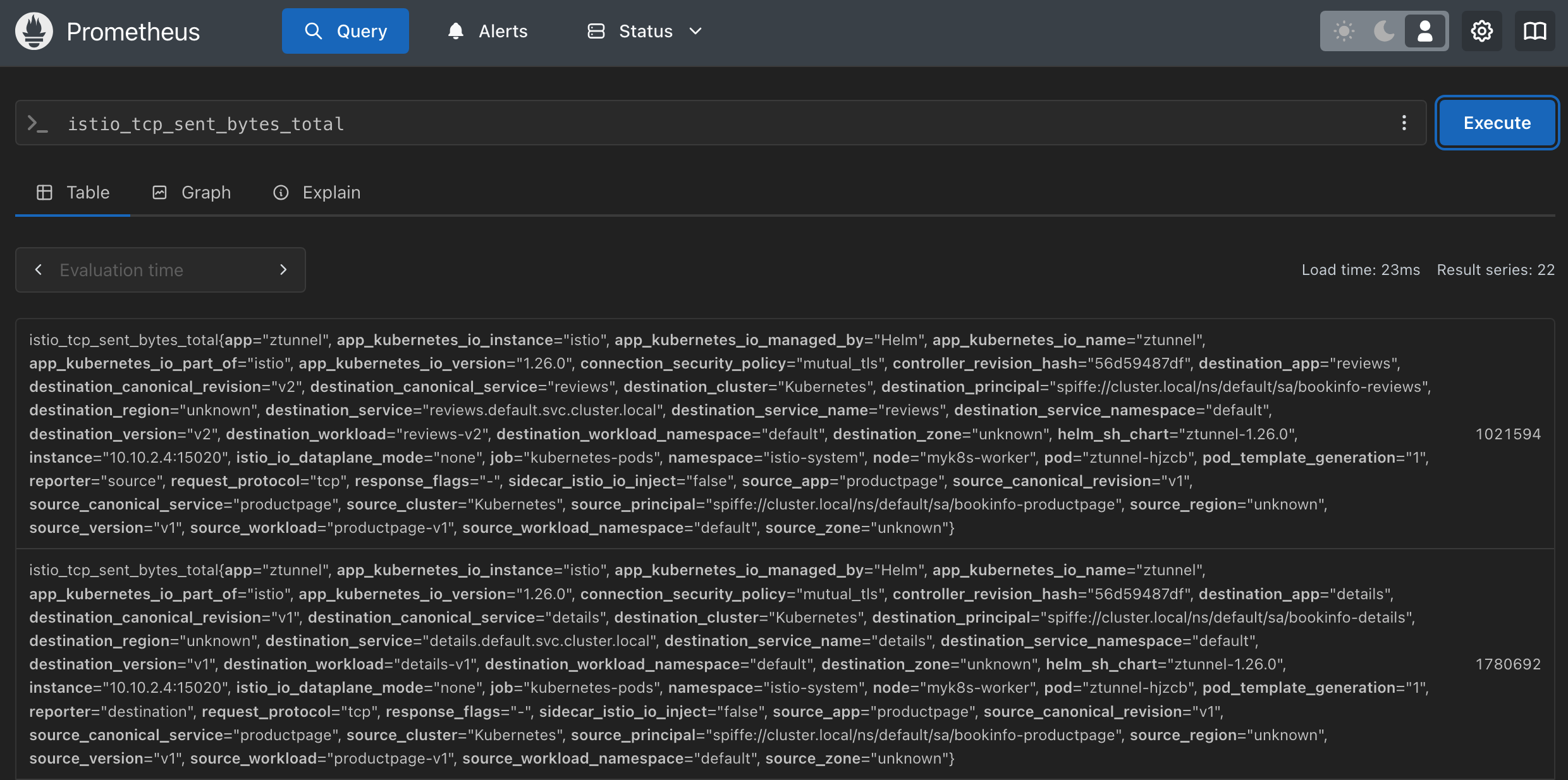Step evaluation time forward
The image size is (1568, 780).
[283, 270]
